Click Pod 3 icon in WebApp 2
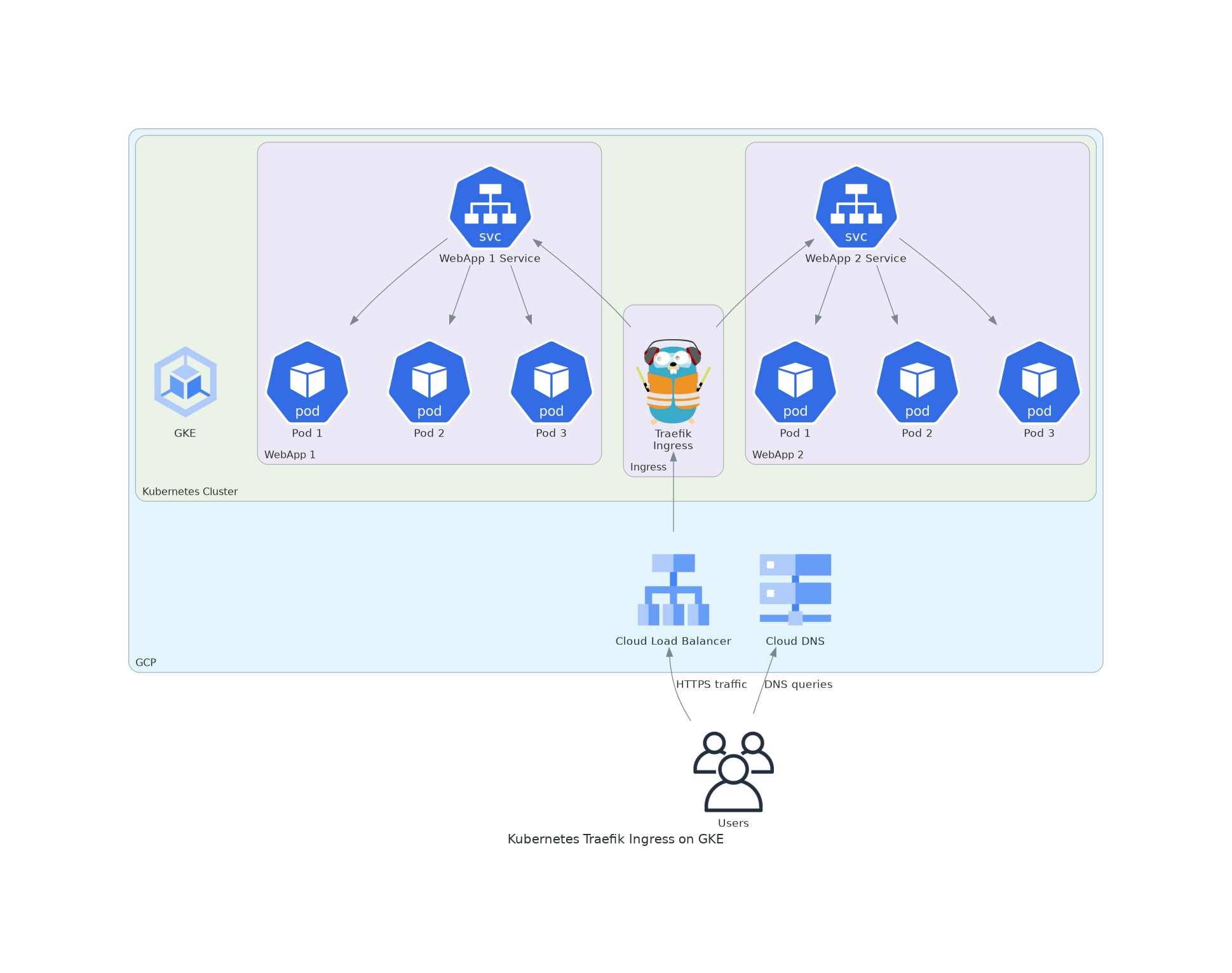 1039,383
